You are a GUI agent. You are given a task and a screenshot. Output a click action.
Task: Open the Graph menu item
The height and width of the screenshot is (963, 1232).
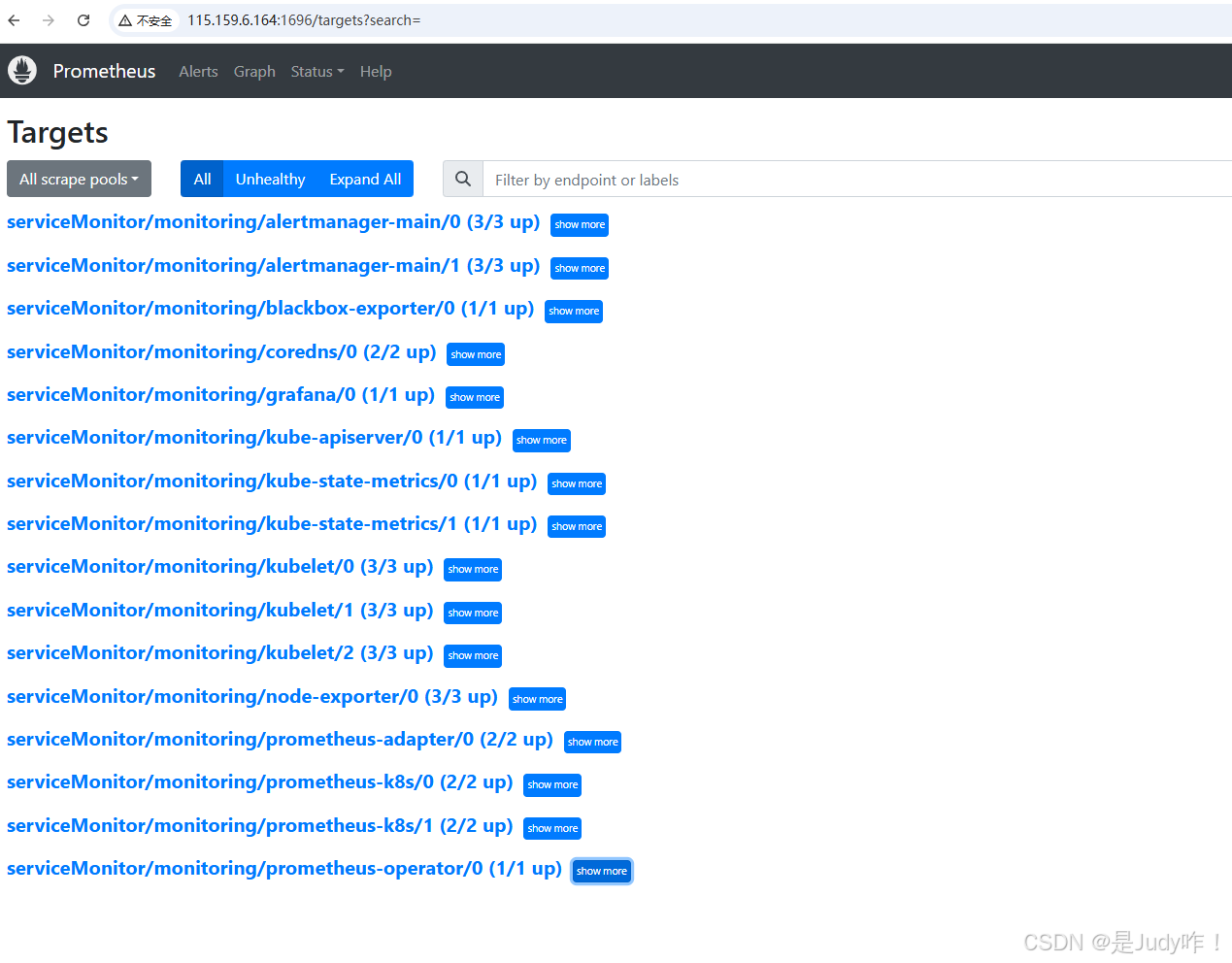coord(254,71)
